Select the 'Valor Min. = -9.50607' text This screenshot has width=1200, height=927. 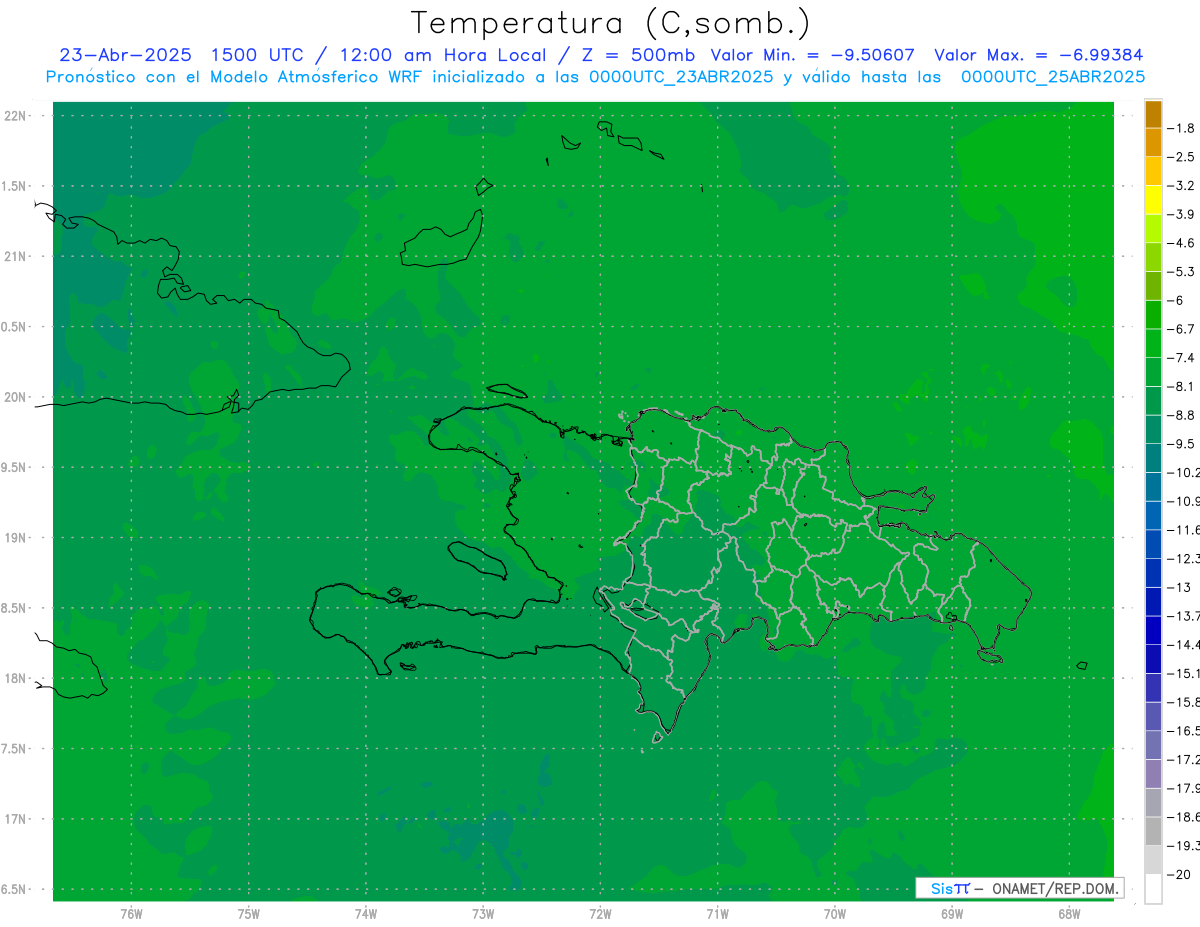[x=812, y=55]
